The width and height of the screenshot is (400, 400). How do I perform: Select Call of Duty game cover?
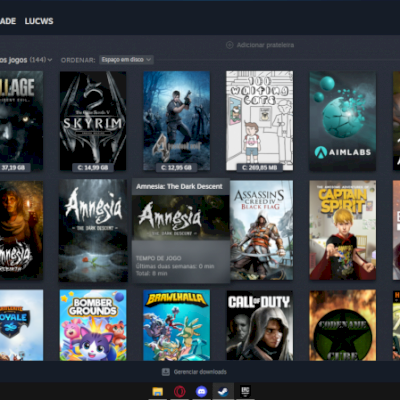click(x=260, y=325)
